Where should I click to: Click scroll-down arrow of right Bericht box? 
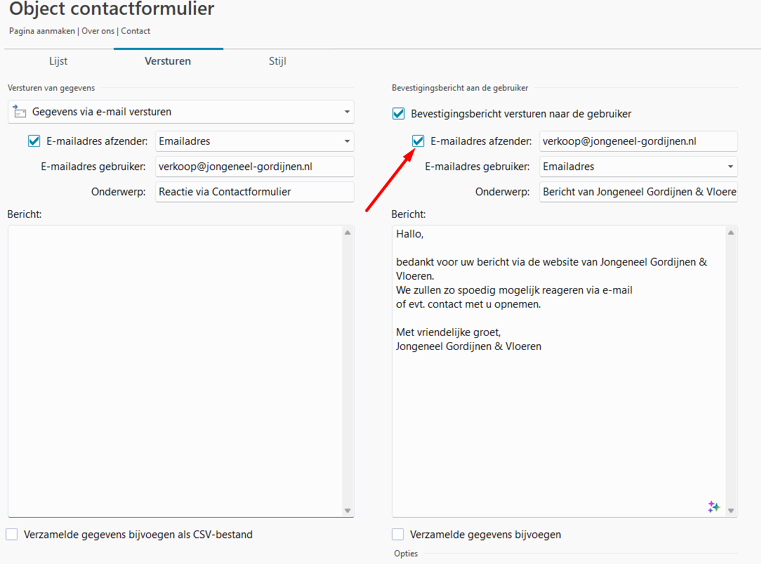point(732,510)
